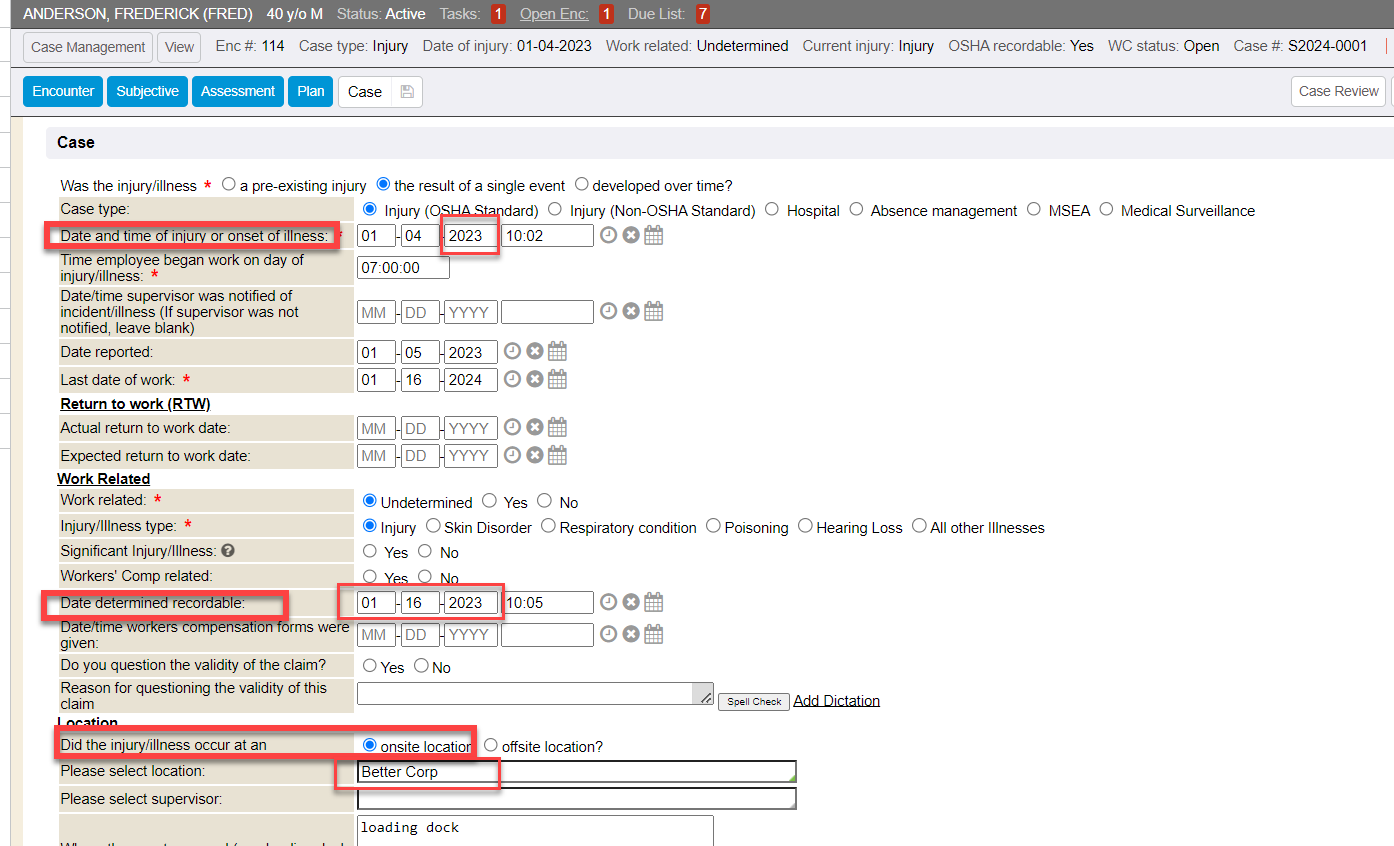Select 'developed over time?' radio option
The image size is (1394, 846).
click(x=582, y=185)
